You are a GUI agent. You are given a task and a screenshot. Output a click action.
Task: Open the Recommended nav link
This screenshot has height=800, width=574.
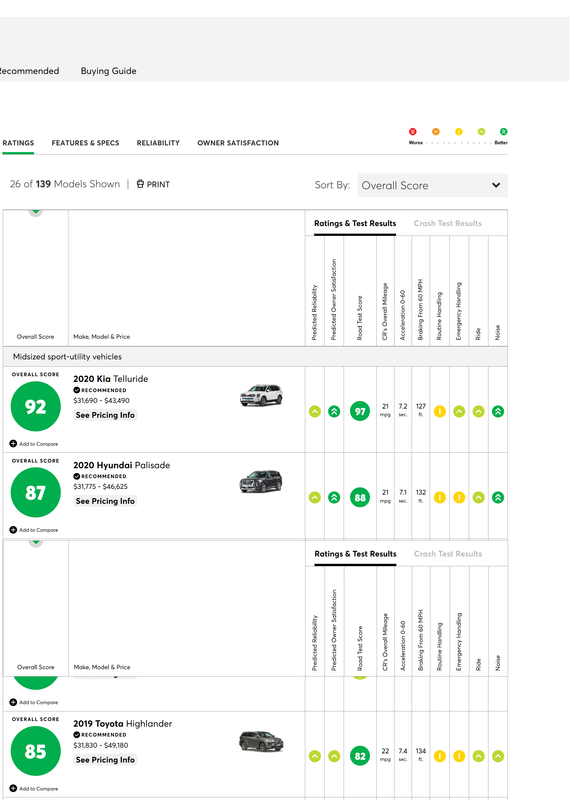pyautogui.click(x=29, y=71)
